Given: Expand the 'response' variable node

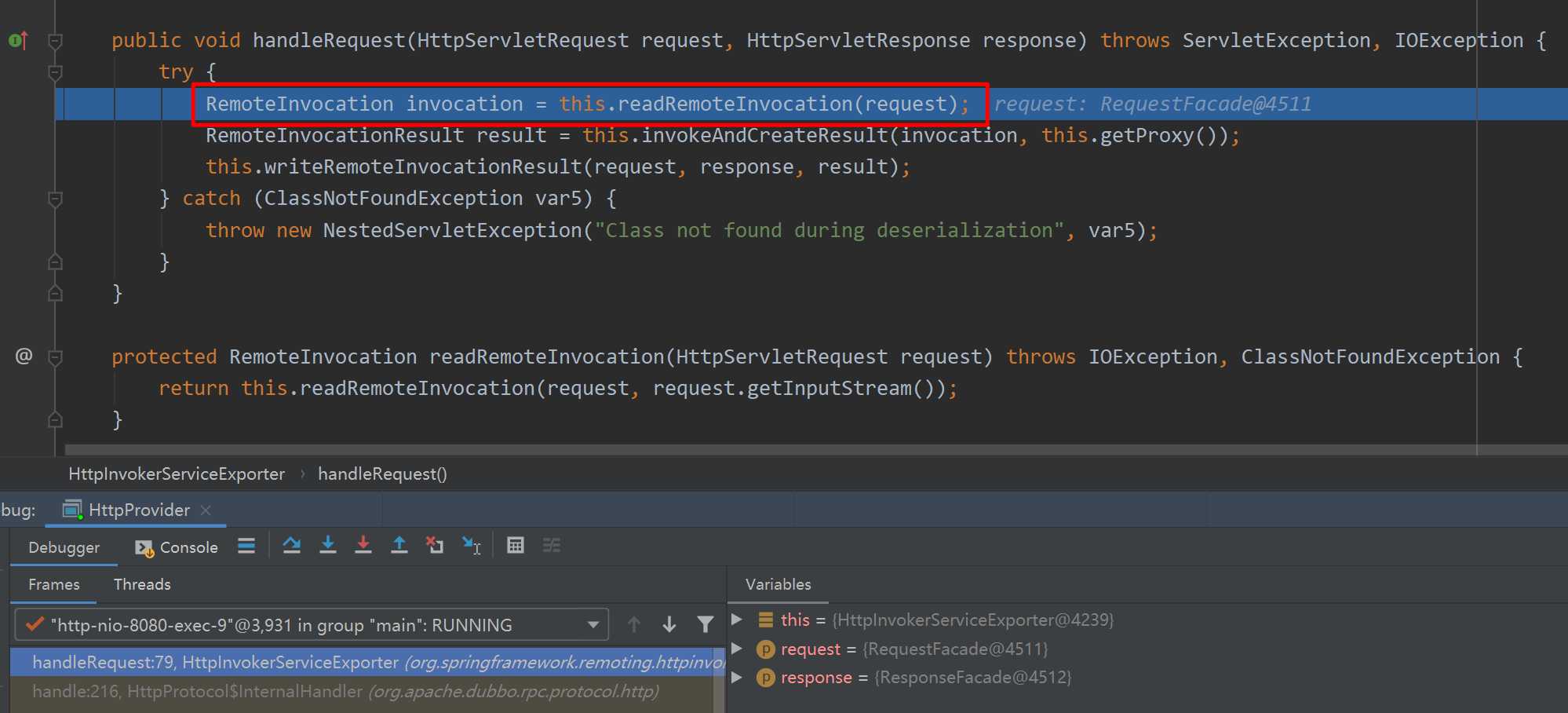Looking at the screenshot, I should [x=737, y=677].
